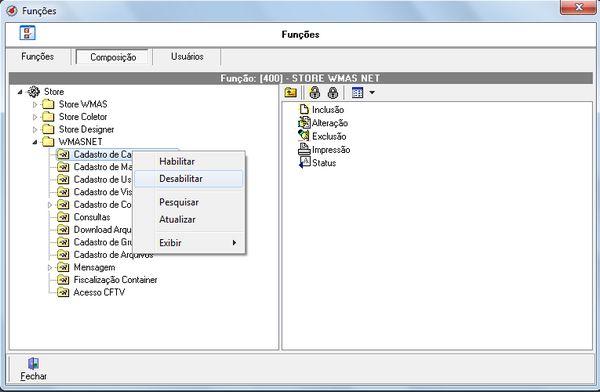This screenshot has width=600, height=392.
Task: Expand the Cadastro de Co node
Action: pyautogui.click(x=50, y=205)
